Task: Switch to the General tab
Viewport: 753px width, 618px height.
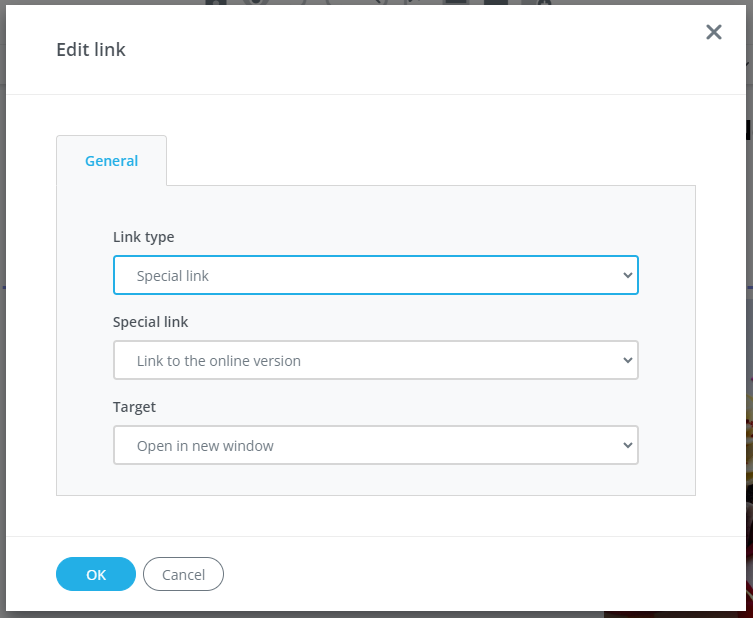Action: point(111,161)
